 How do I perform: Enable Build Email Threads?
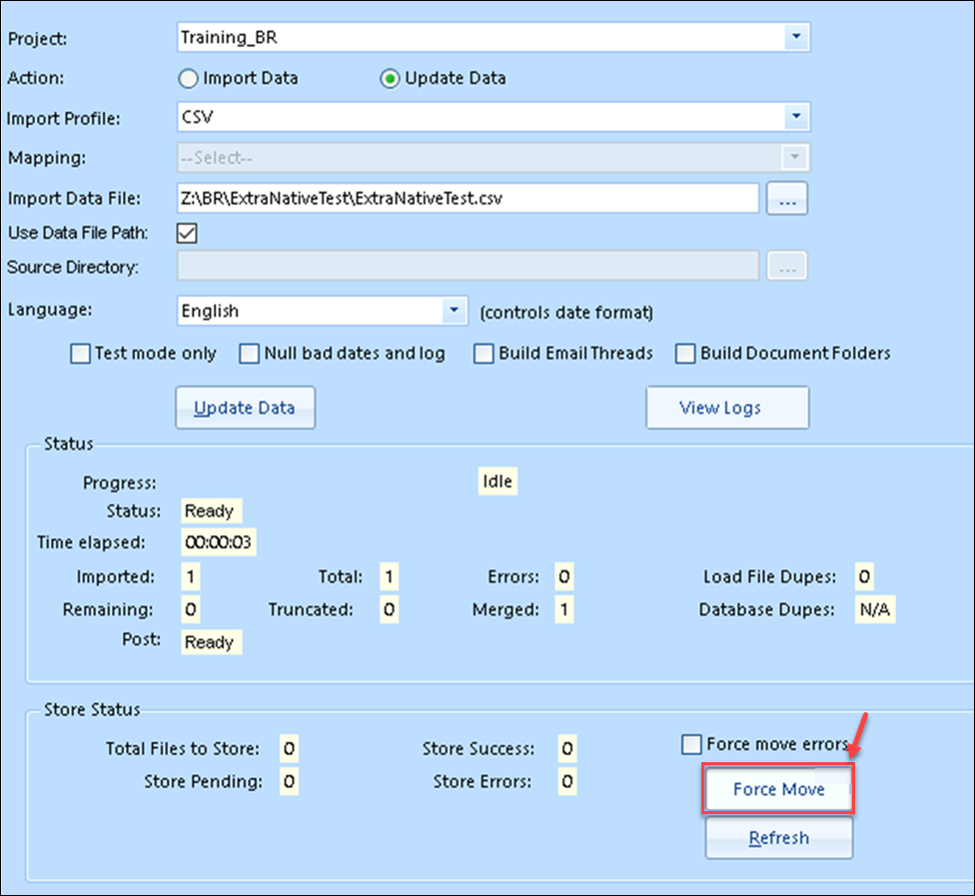coord(483,353)
